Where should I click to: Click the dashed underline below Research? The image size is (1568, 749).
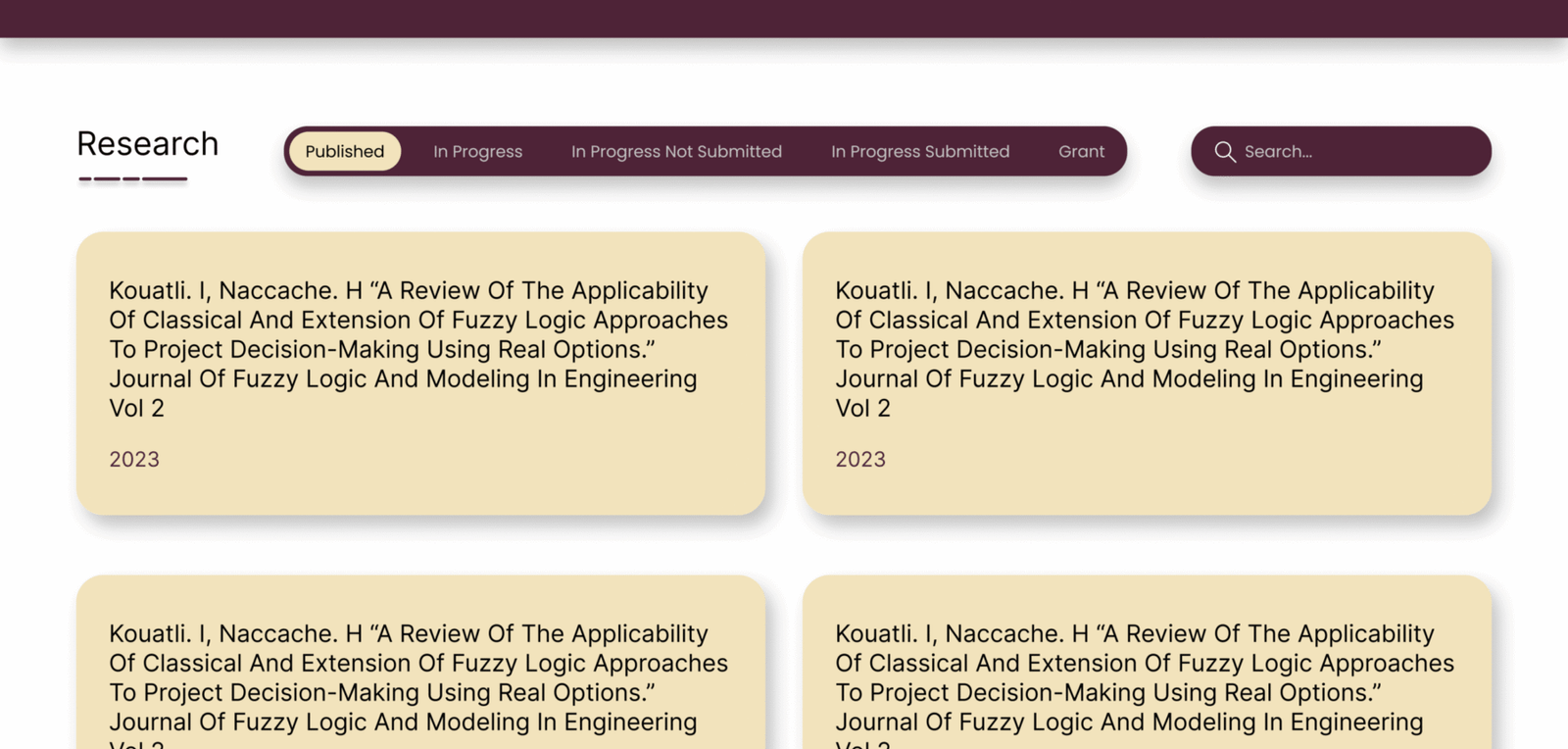pyautogui.click(x=133, y=179)
